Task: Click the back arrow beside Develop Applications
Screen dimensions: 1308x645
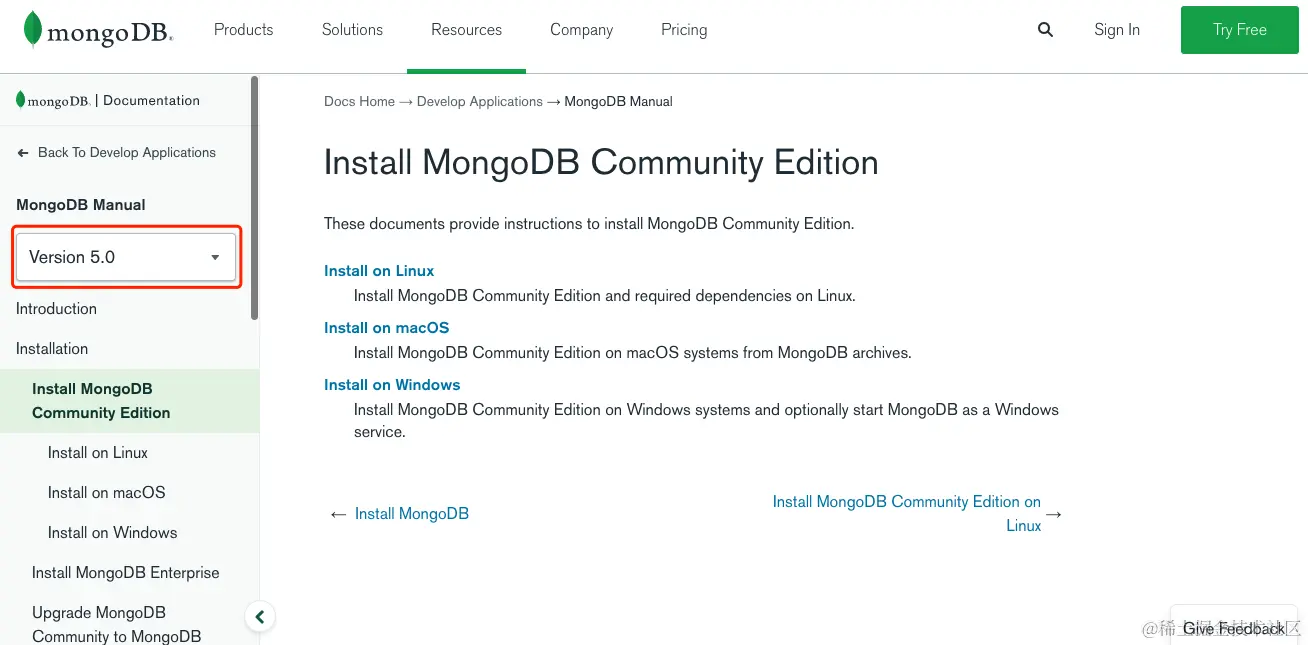Action: (23, 153)
